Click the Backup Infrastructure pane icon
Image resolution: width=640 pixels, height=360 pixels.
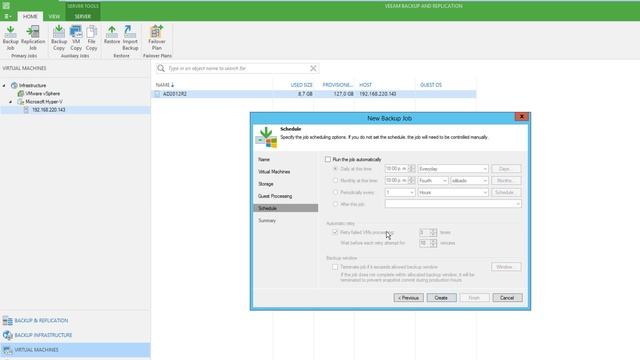(x=7, y=335)
